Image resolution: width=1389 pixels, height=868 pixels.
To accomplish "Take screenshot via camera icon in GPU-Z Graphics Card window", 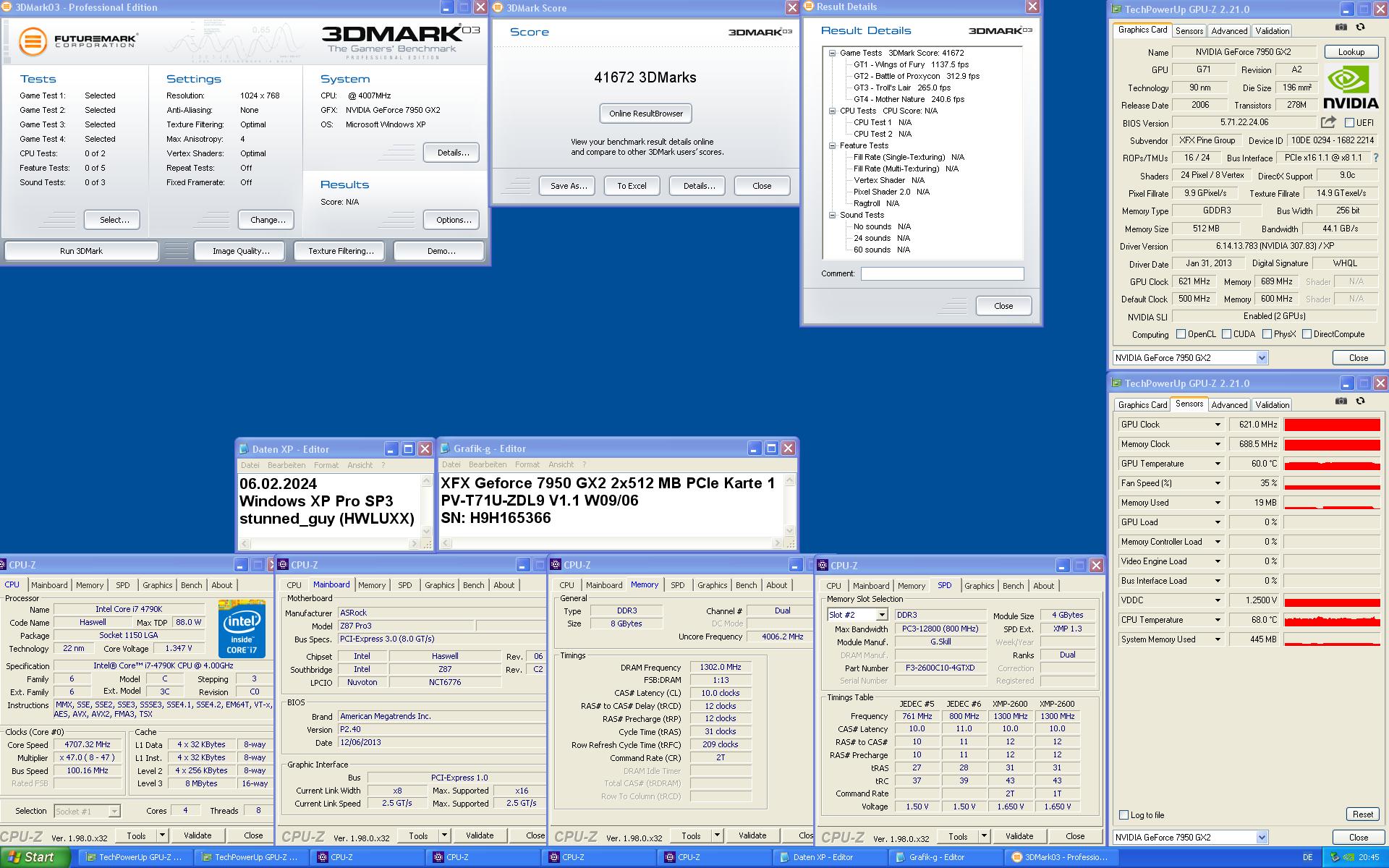I will click(x=1341, y=27).
